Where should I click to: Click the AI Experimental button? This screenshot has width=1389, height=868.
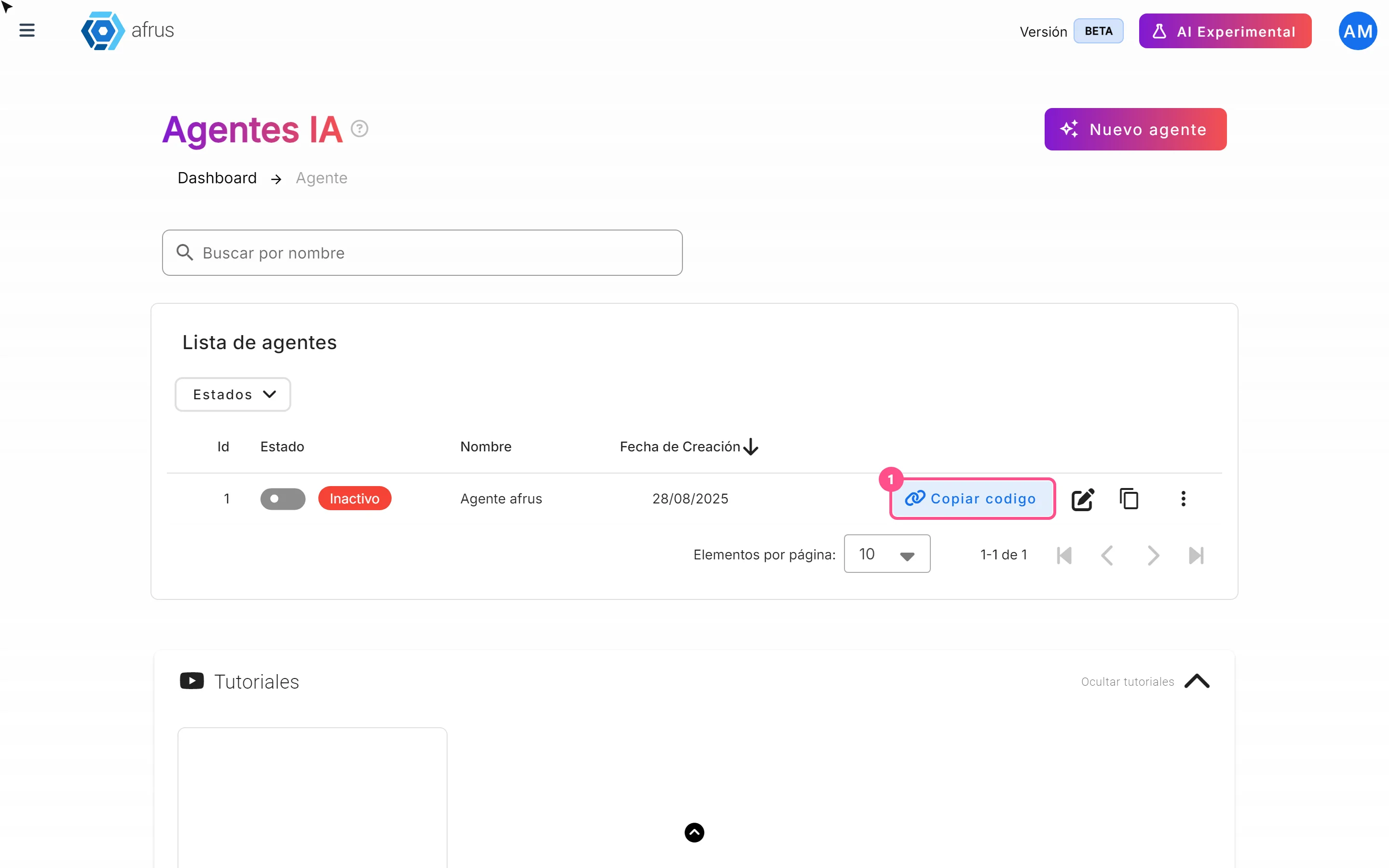1225,31
